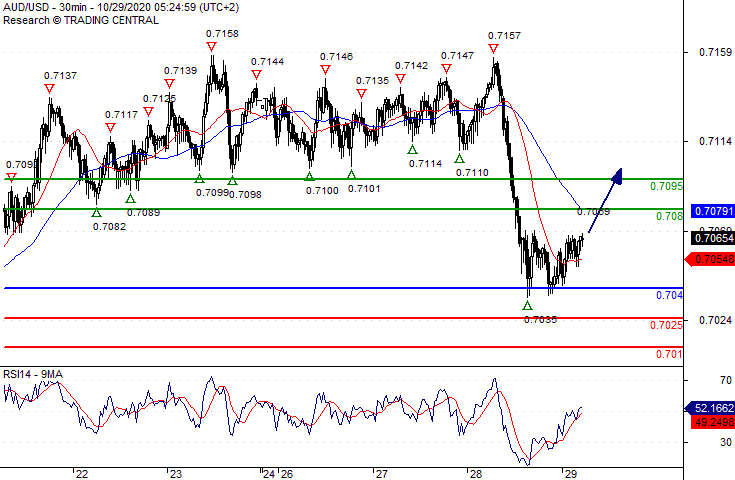Click the 0.7146 peak label
The height and width of the screenshot is (480, 735).
click(337, 57)
